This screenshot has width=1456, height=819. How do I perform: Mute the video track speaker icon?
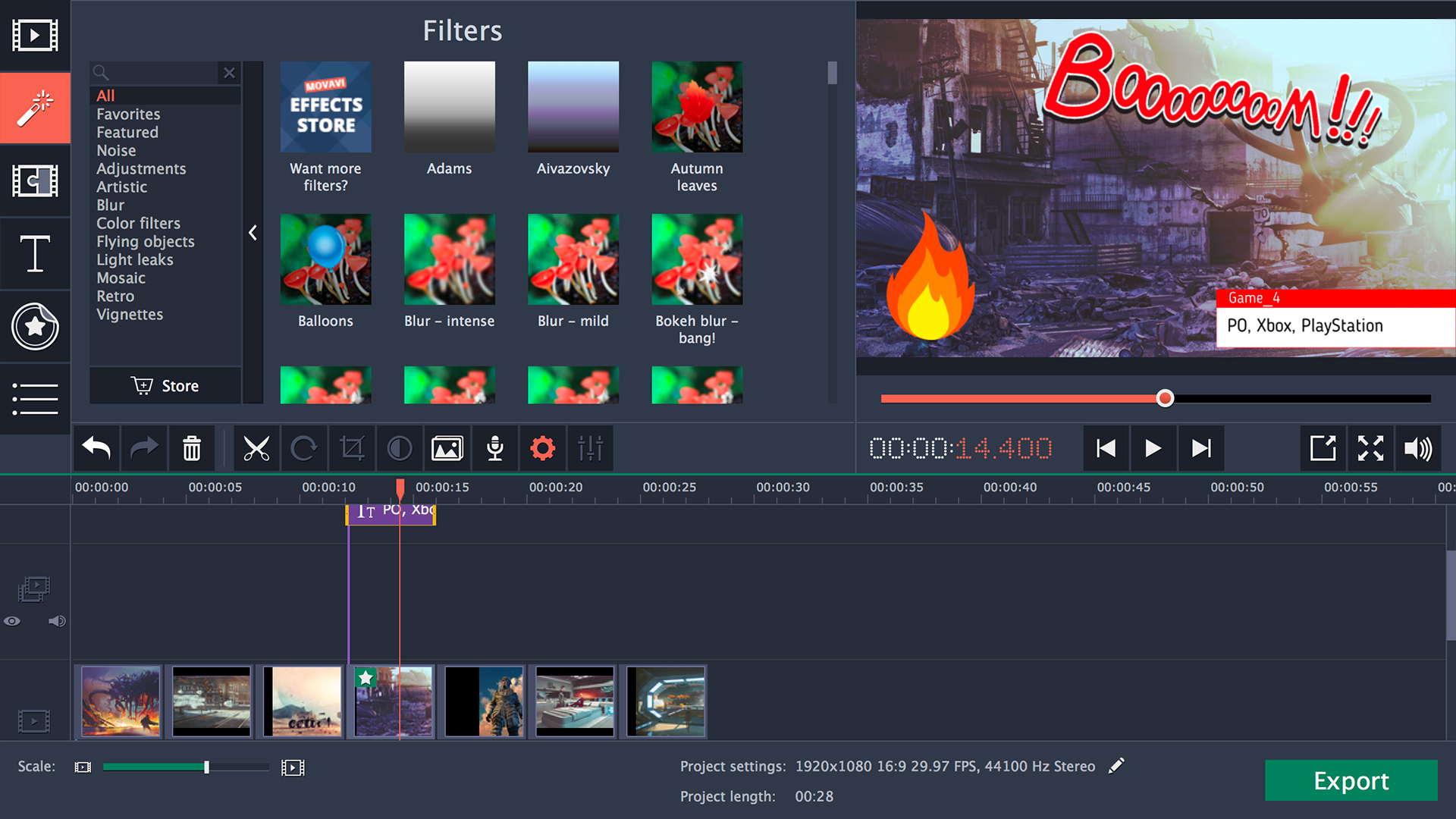56,620
